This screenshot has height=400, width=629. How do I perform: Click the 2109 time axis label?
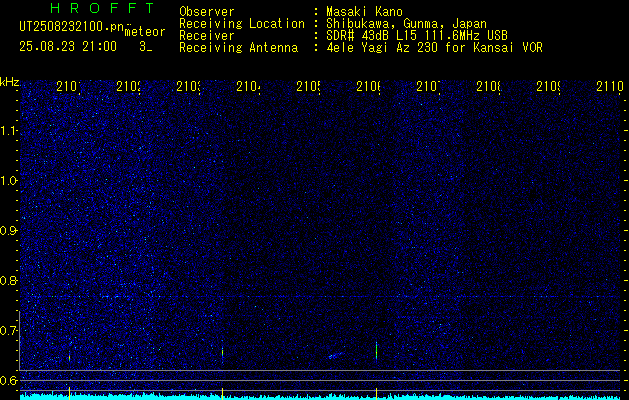[x=548, y=86]
